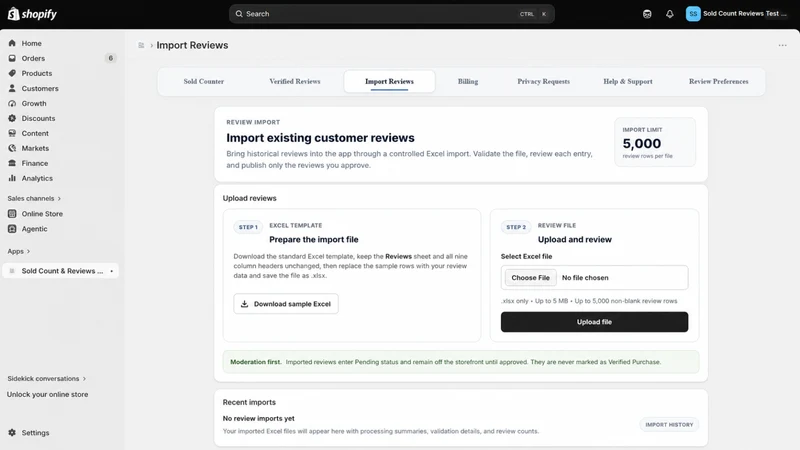The height and width of the screenshot is (450, 800).
Task: Click the search magnifier icon
Action: pos(239,14)
